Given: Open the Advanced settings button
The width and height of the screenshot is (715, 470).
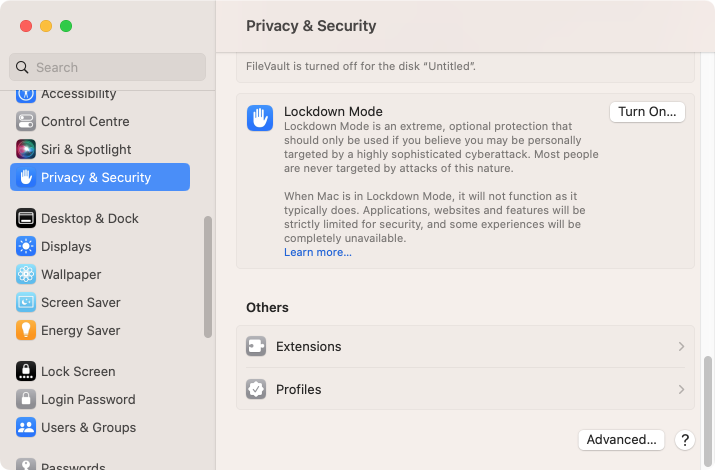Looking at the screenshot, I should click(621, 439).
